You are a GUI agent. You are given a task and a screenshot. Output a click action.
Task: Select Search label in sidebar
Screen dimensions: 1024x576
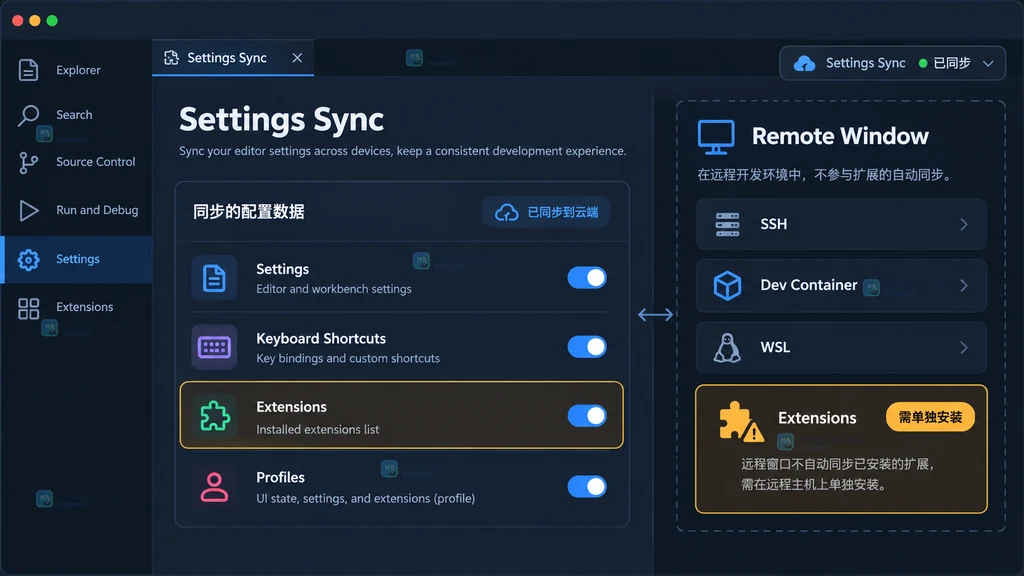click(x=74, y=115)
